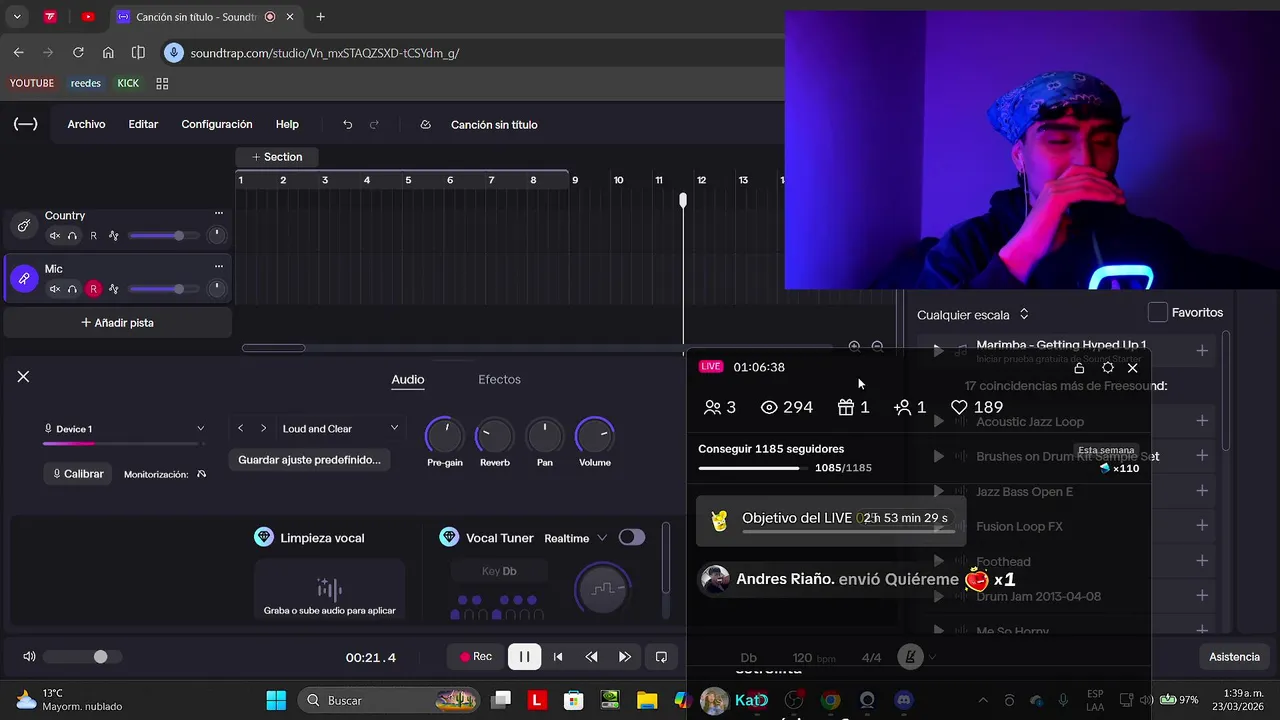This screenshot has width=1280, height=720.
Task: Click the Windows Start button
Action: click(276, 700)
